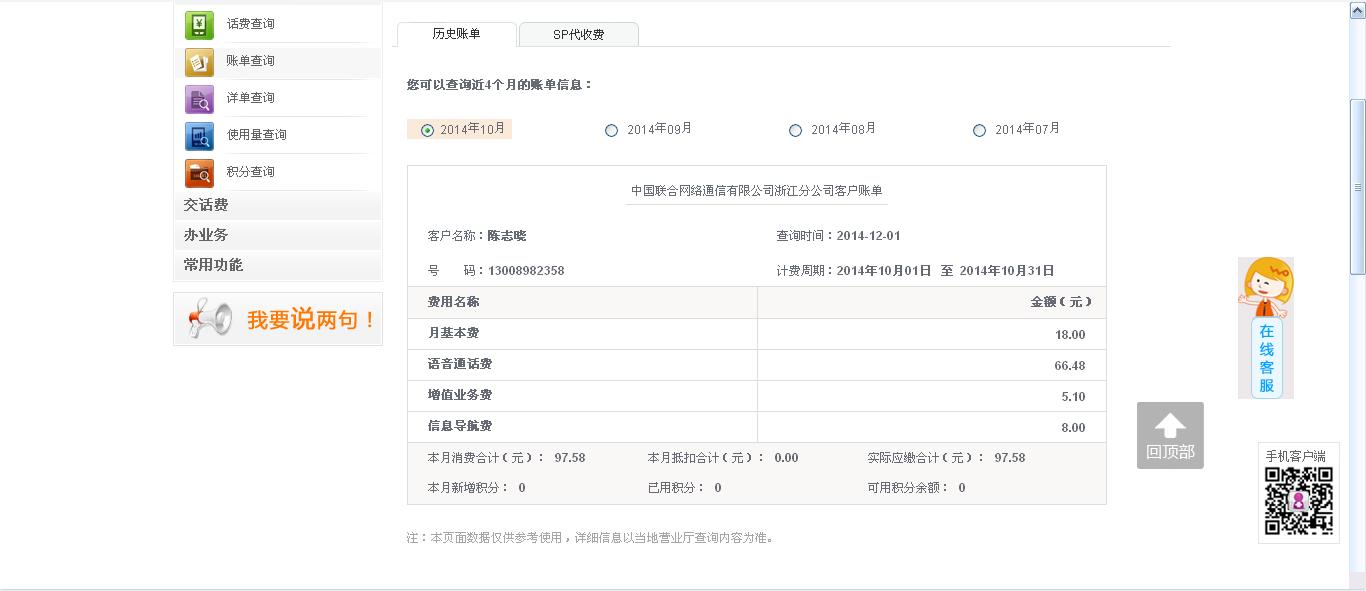The height and width of the screenshot is (591, 1366).
Task: Expand the 常用功能 sidebar section
Action: pos(213,265)
